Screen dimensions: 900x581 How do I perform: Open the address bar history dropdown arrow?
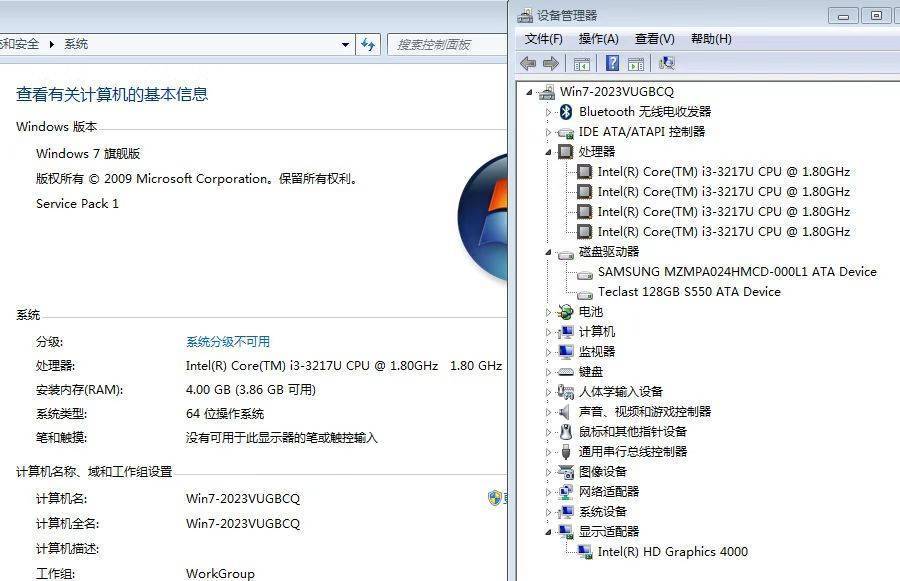[345, 44]
